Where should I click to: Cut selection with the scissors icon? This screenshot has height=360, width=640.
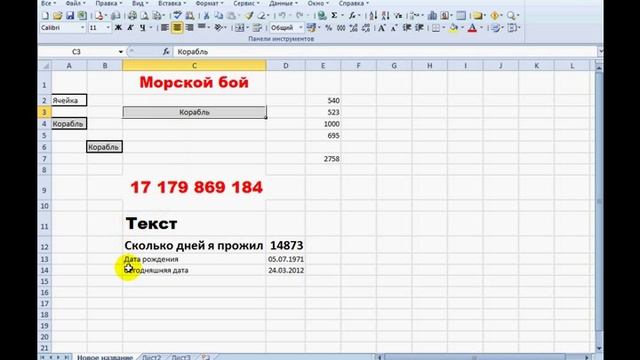(x=207, y=16)
